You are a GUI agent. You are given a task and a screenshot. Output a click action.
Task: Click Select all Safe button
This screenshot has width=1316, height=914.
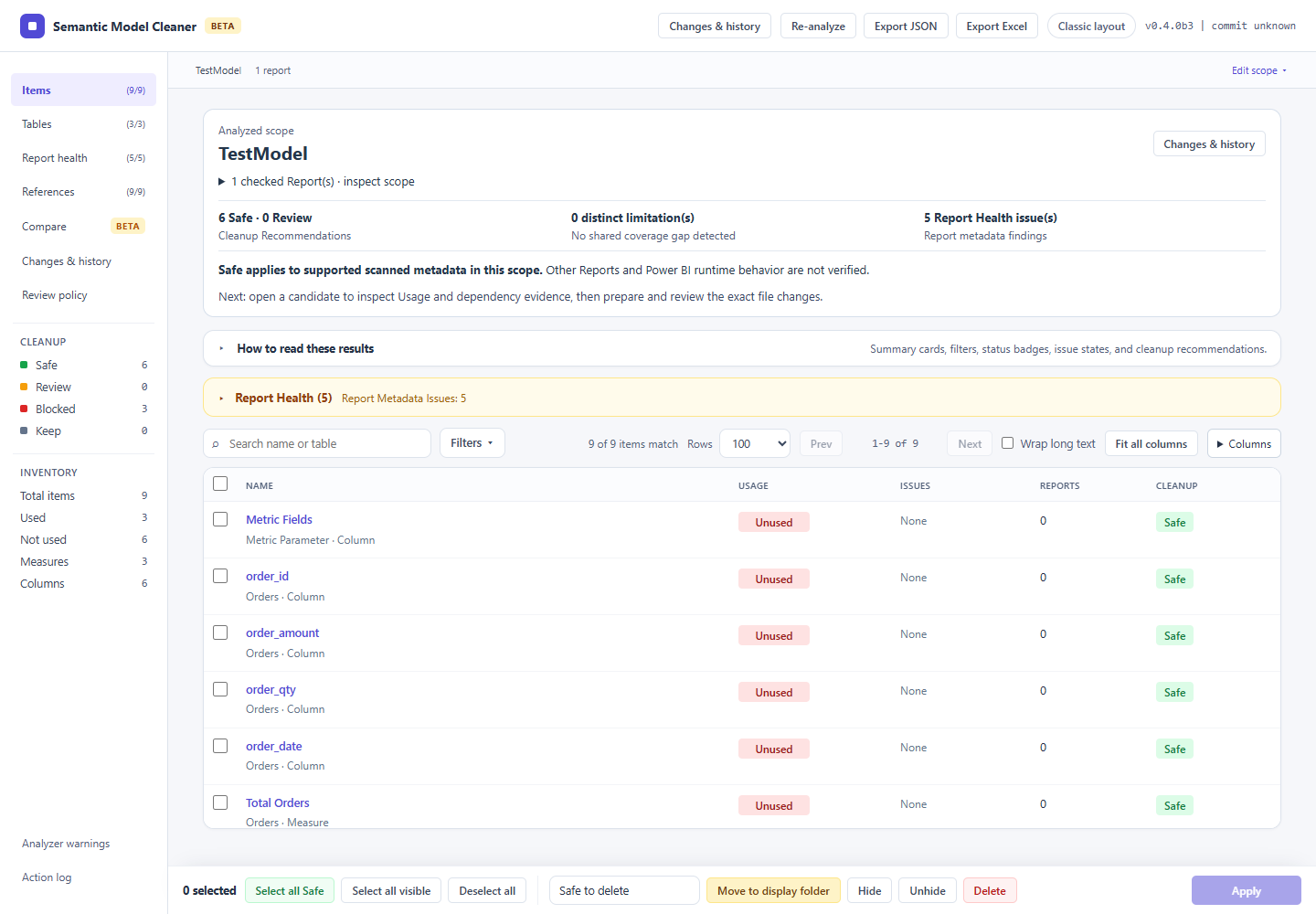(x=290, y=890)
